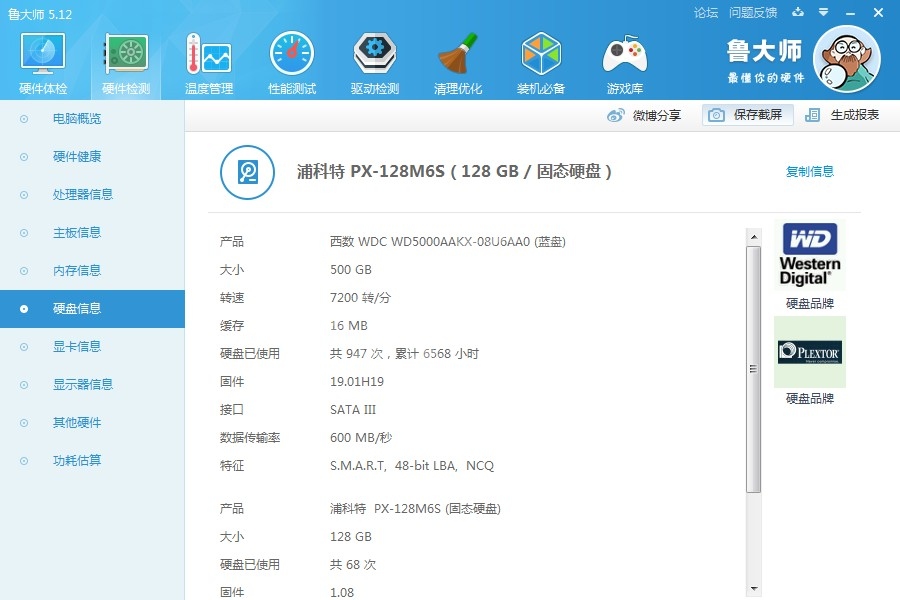Click the WD model text WD5000AAKX-08U6AA0

[460, 242]
